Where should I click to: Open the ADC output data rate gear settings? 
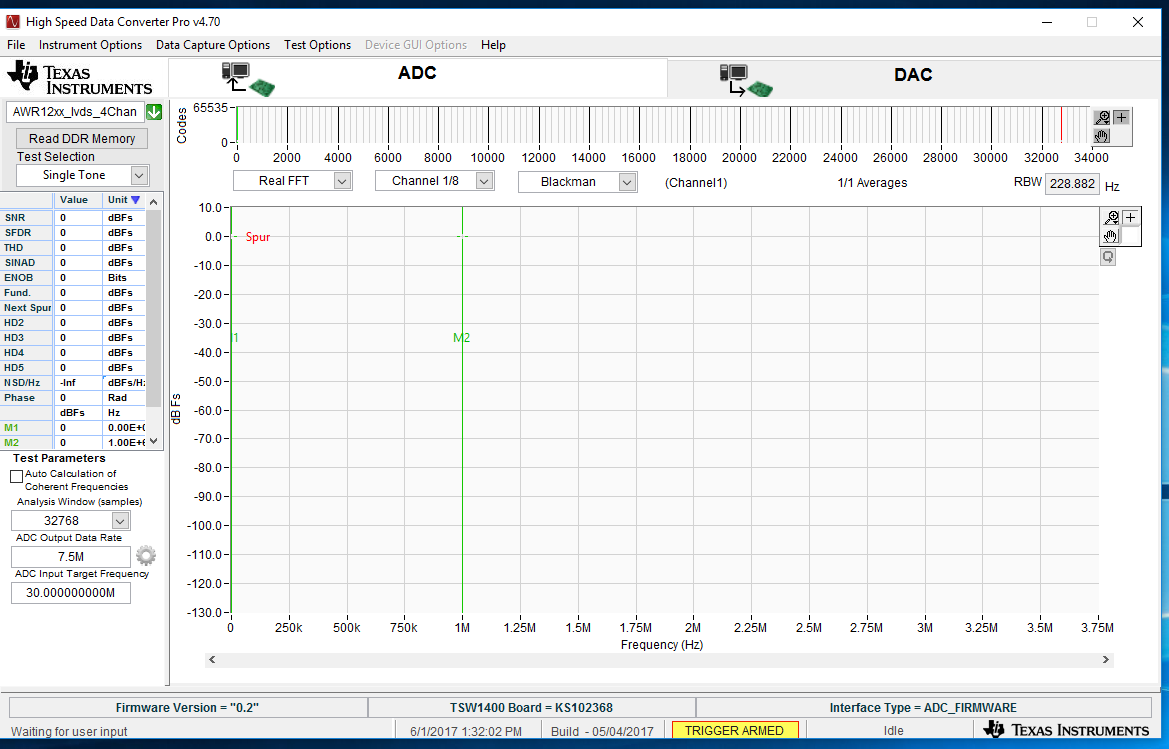click(x=146, y=556)
